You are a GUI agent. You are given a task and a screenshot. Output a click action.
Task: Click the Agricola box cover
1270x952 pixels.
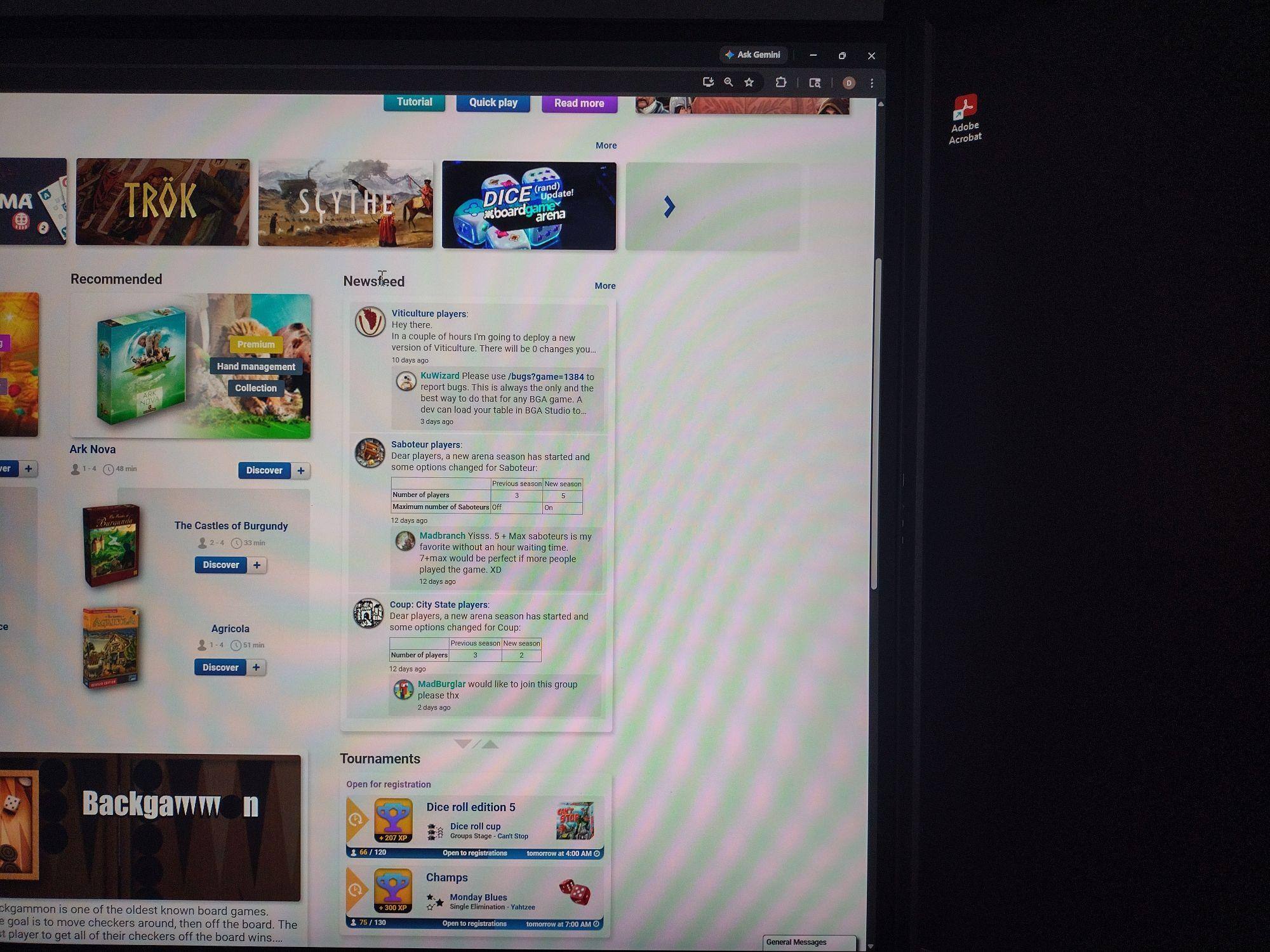111,647
